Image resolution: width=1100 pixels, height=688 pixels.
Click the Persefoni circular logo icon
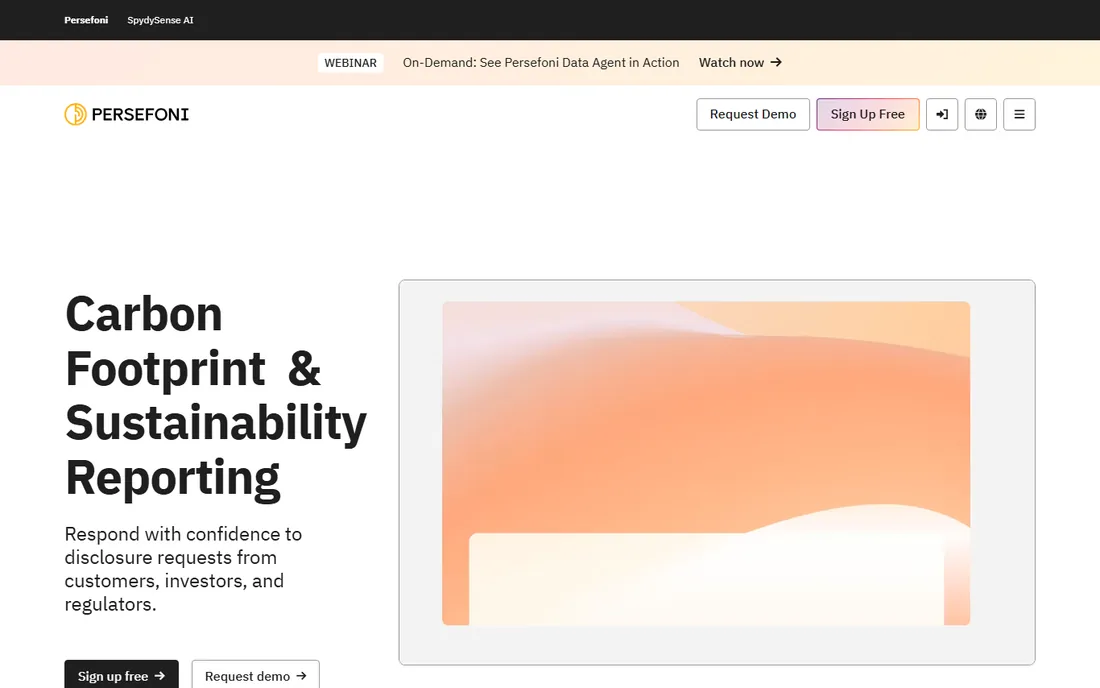click(76, 114)
